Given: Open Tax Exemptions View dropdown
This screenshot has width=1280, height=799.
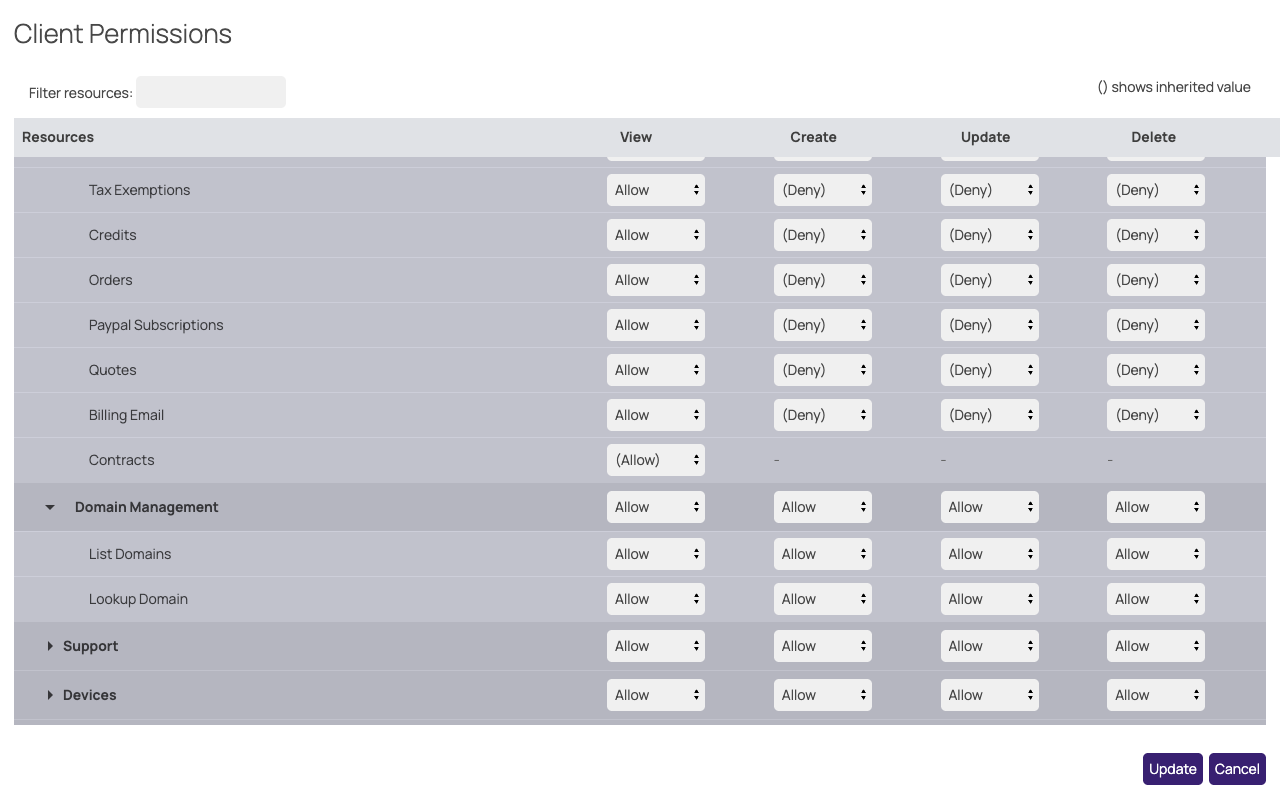Looking at the screenshot, I should click(x=656, y=190).
